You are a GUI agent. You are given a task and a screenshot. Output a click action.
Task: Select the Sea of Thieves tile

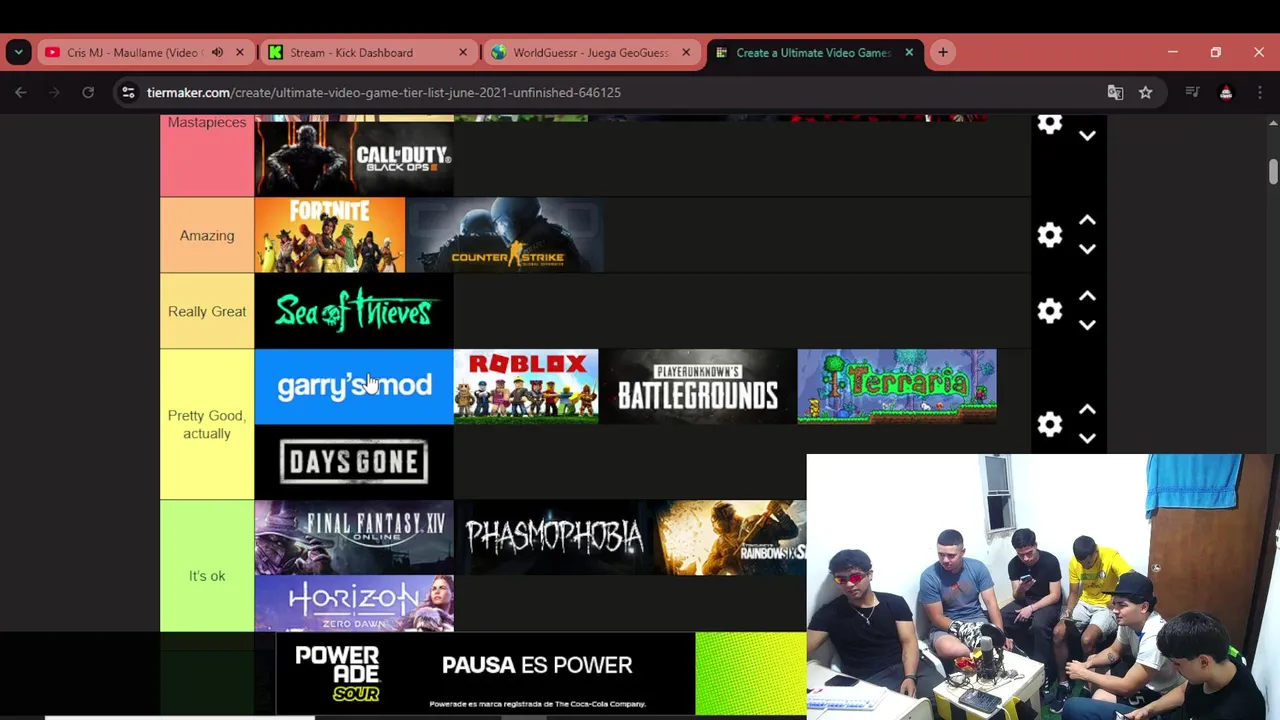(x=354, y=311)
